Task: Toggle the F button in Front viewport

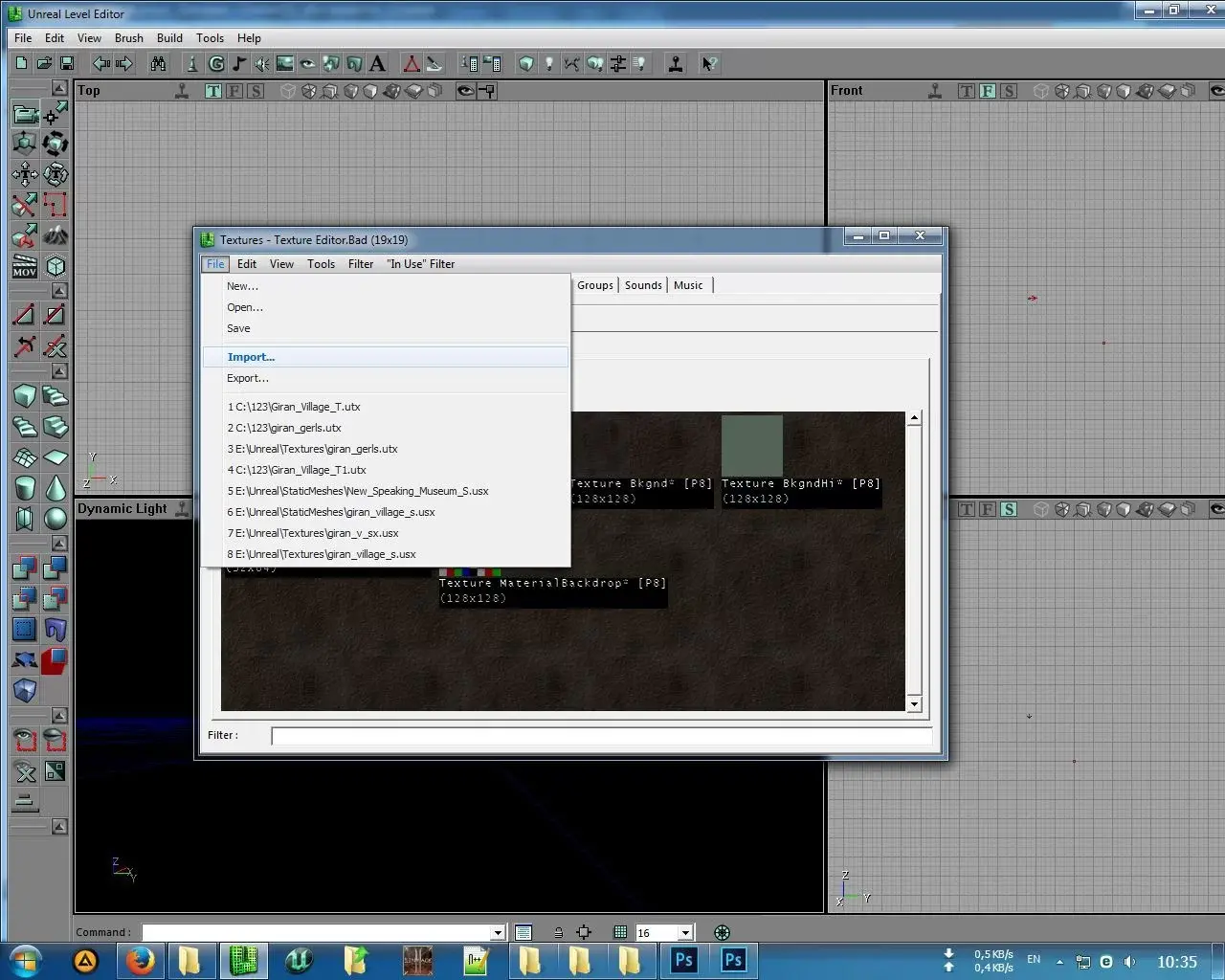Action: point(988,91)
